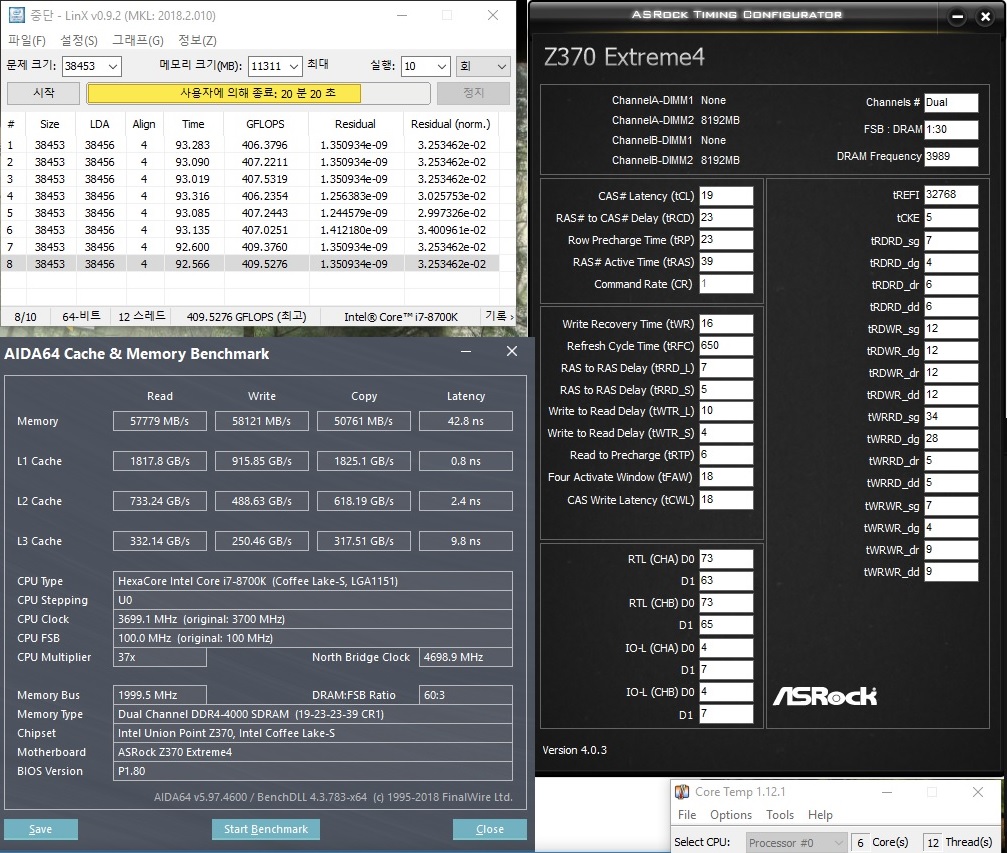Click Start Benchmark in AIDA64
This screenshot has width=1007, height=853.
coord(266,829)
